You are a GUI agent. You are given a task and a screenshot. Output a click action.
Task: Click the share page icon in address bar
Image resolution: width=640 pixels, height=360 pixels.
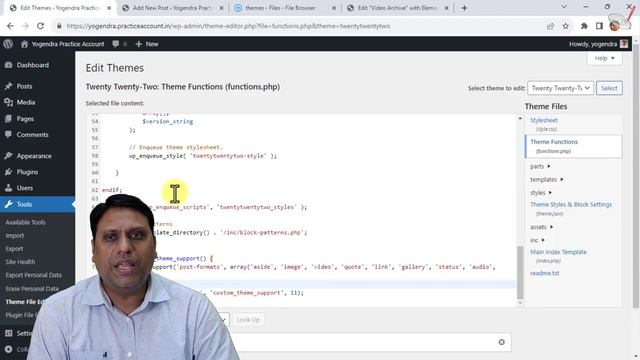550,26
